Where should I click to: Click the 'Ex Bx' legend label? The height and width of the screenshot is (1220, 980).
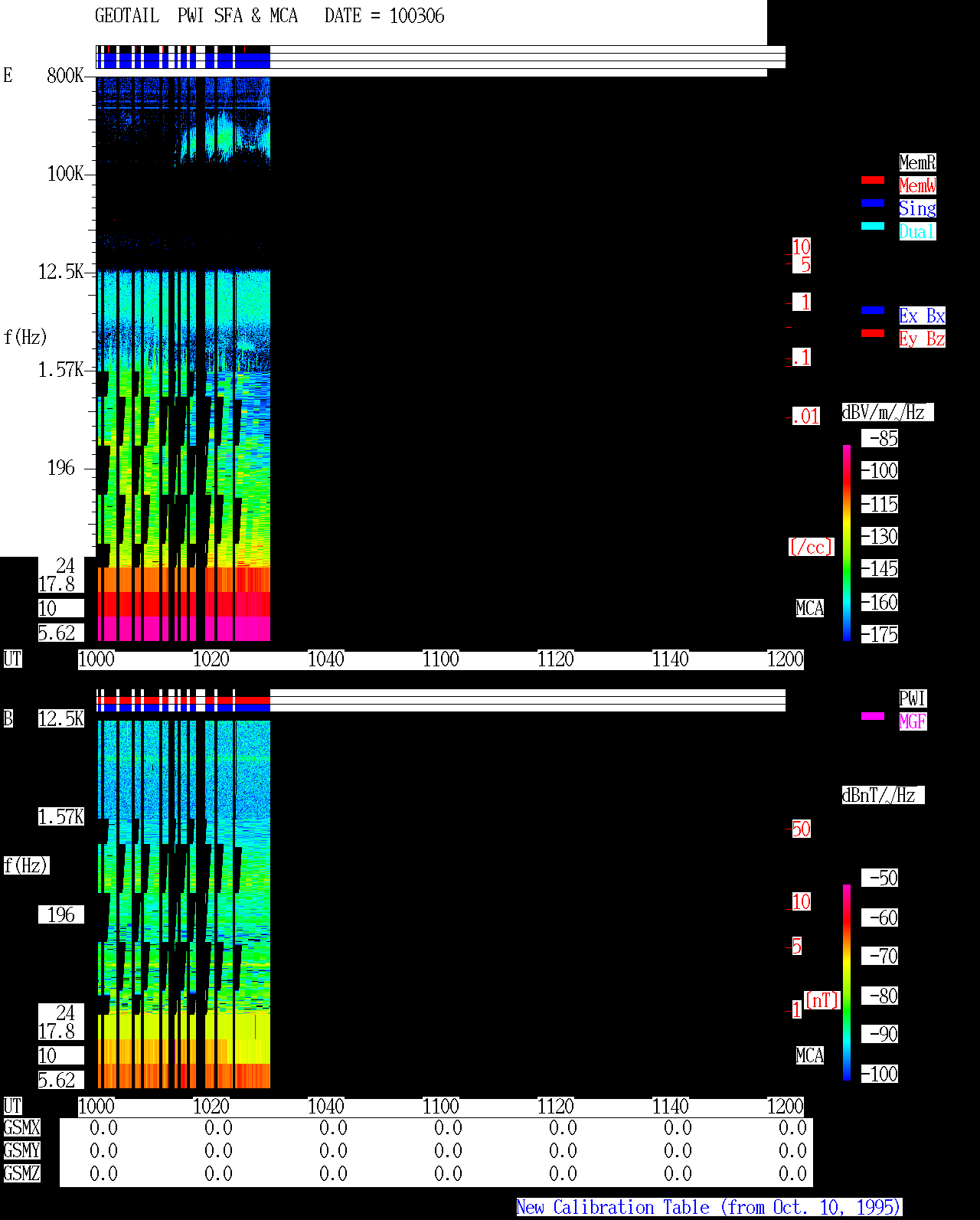(922, 316)
